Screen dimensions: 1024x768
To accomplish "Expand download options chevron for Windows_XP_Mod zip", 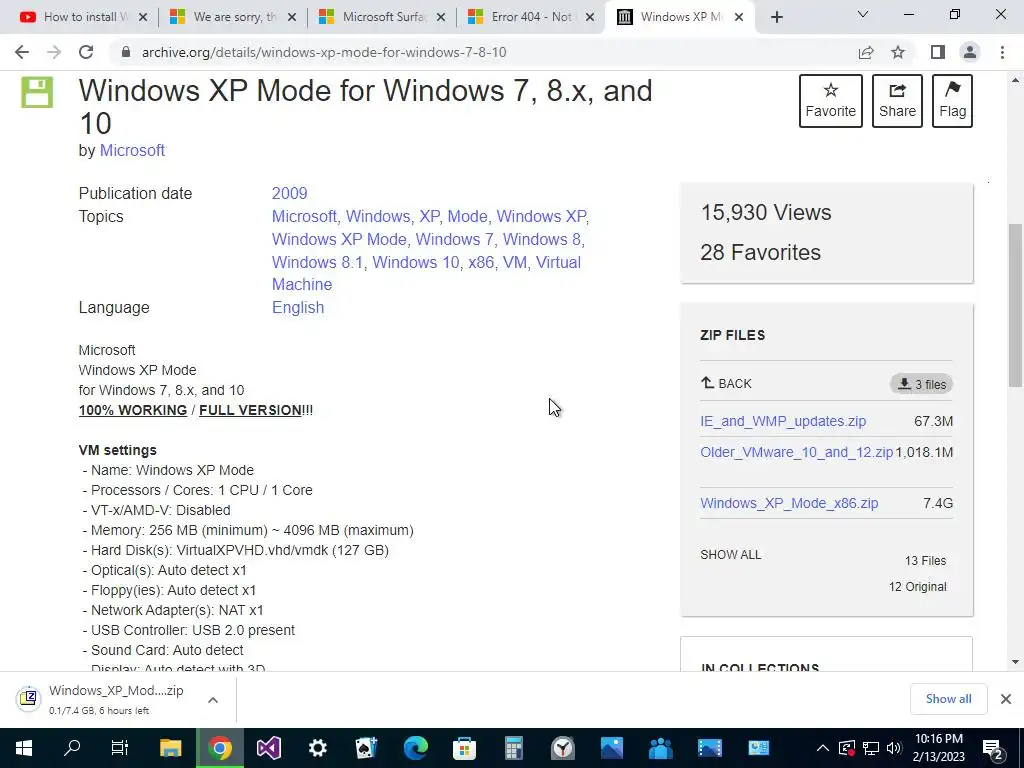I will (212, 700).
